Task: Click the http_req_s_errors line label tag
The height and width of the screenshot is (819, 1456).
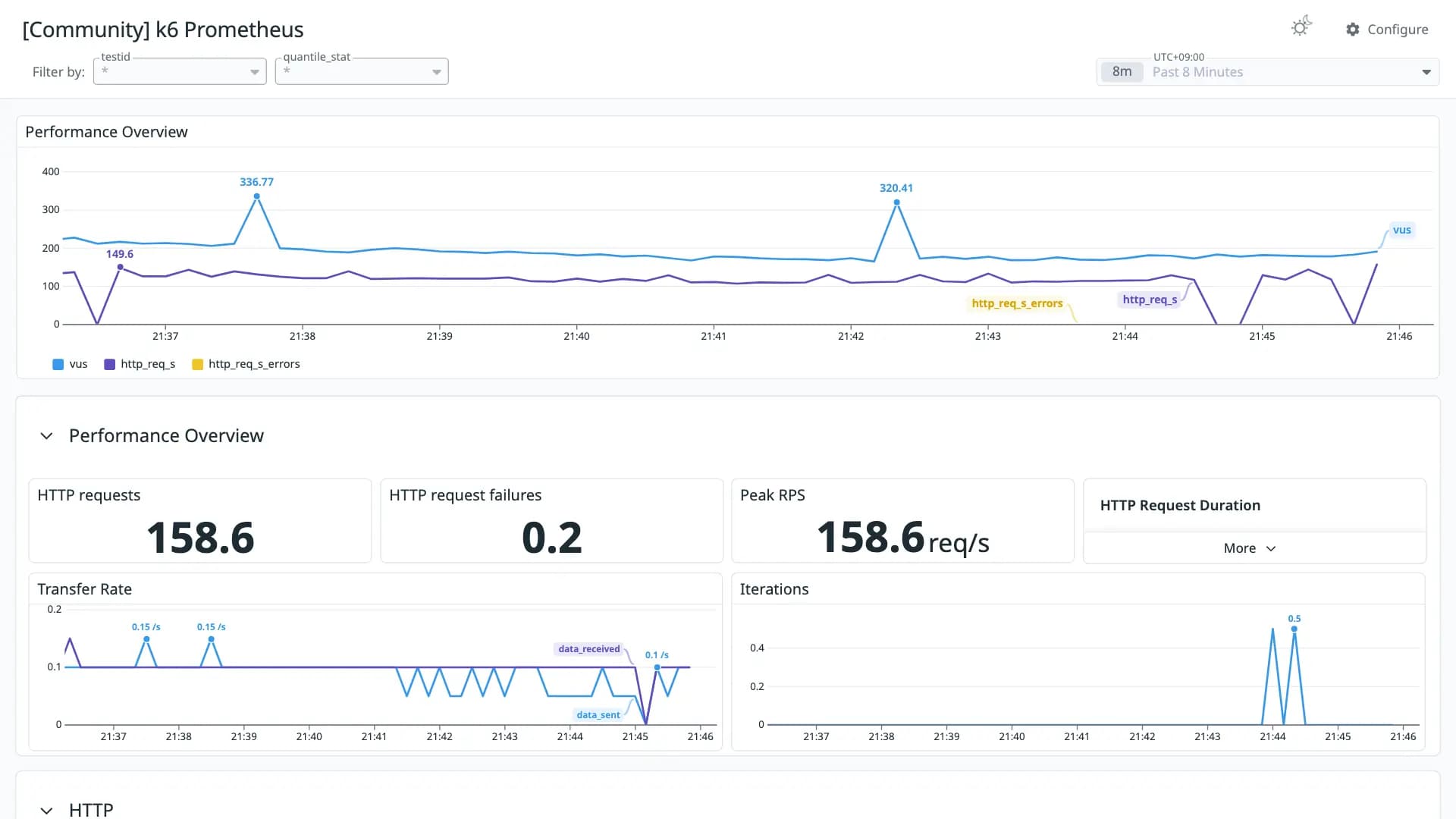Action: point(1017,303)
